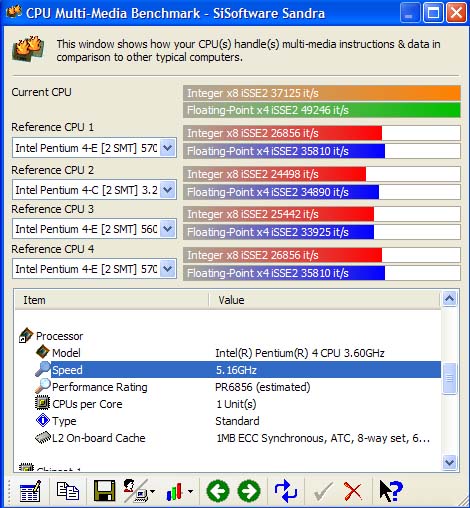Click the Value column header

[x=325, y=300]
